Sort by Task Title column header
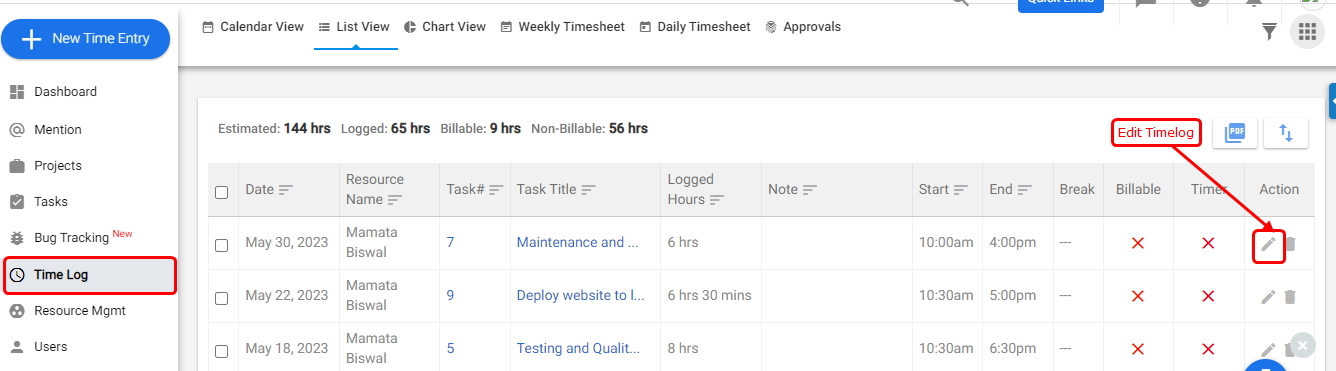 point(556,189)
